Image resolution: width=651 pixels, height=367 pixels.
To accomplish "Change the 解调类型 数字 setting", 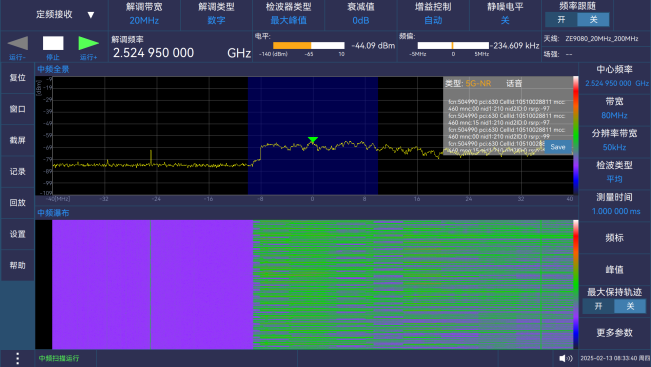I will click(216, 14).
